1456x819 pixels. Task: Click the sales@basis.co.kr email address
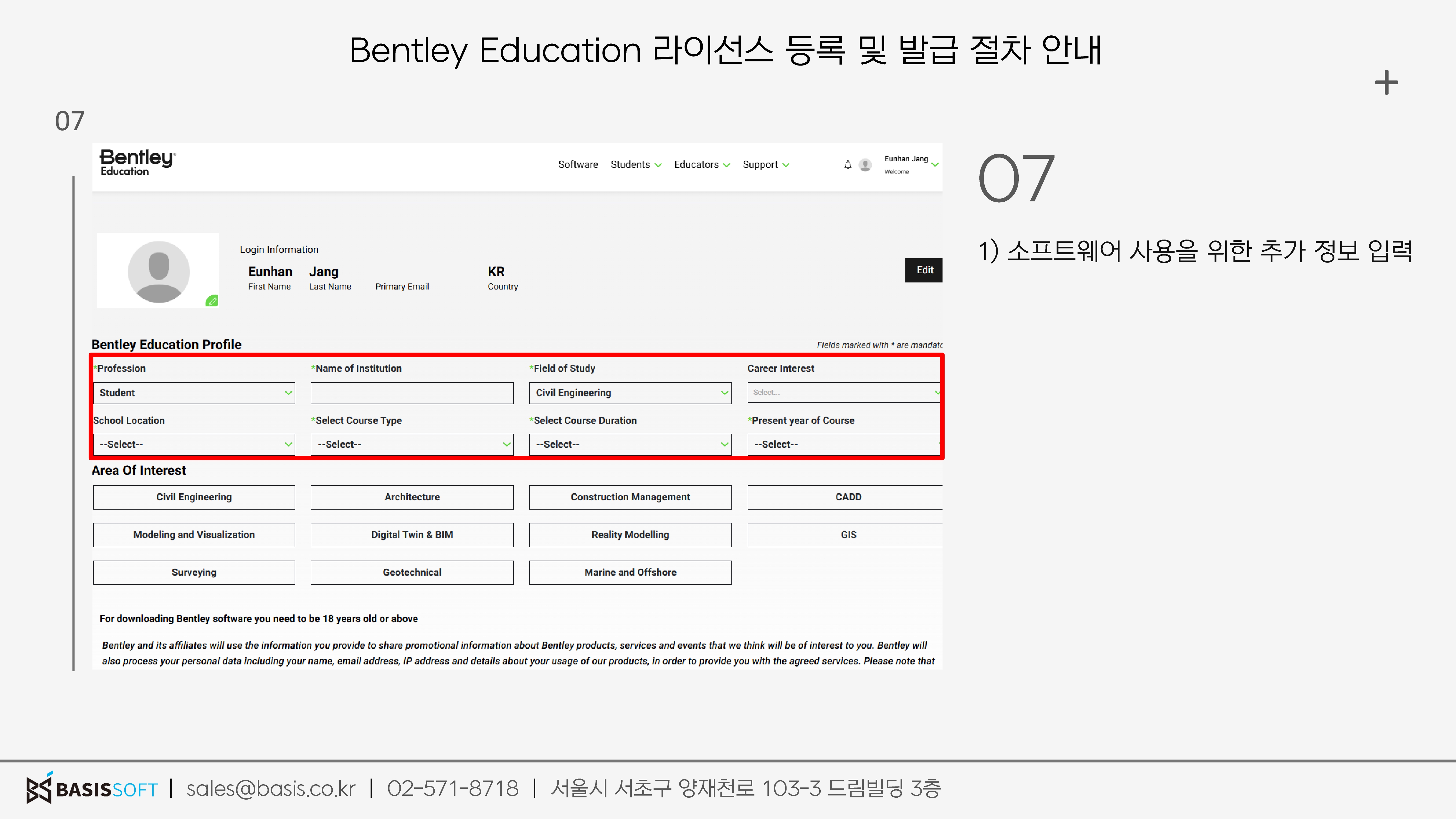click(x=271, y=788)
